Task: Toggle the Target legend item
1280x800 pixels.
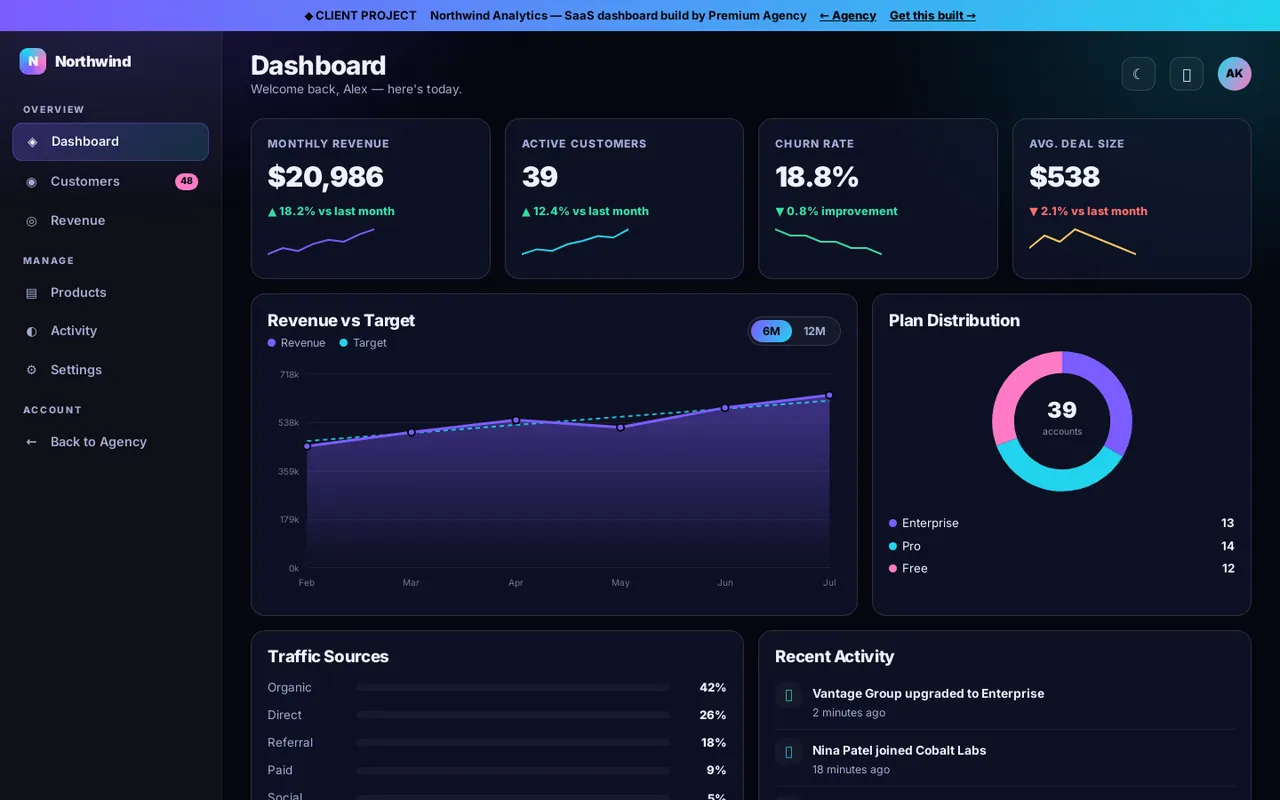Action: click(363, 343)
